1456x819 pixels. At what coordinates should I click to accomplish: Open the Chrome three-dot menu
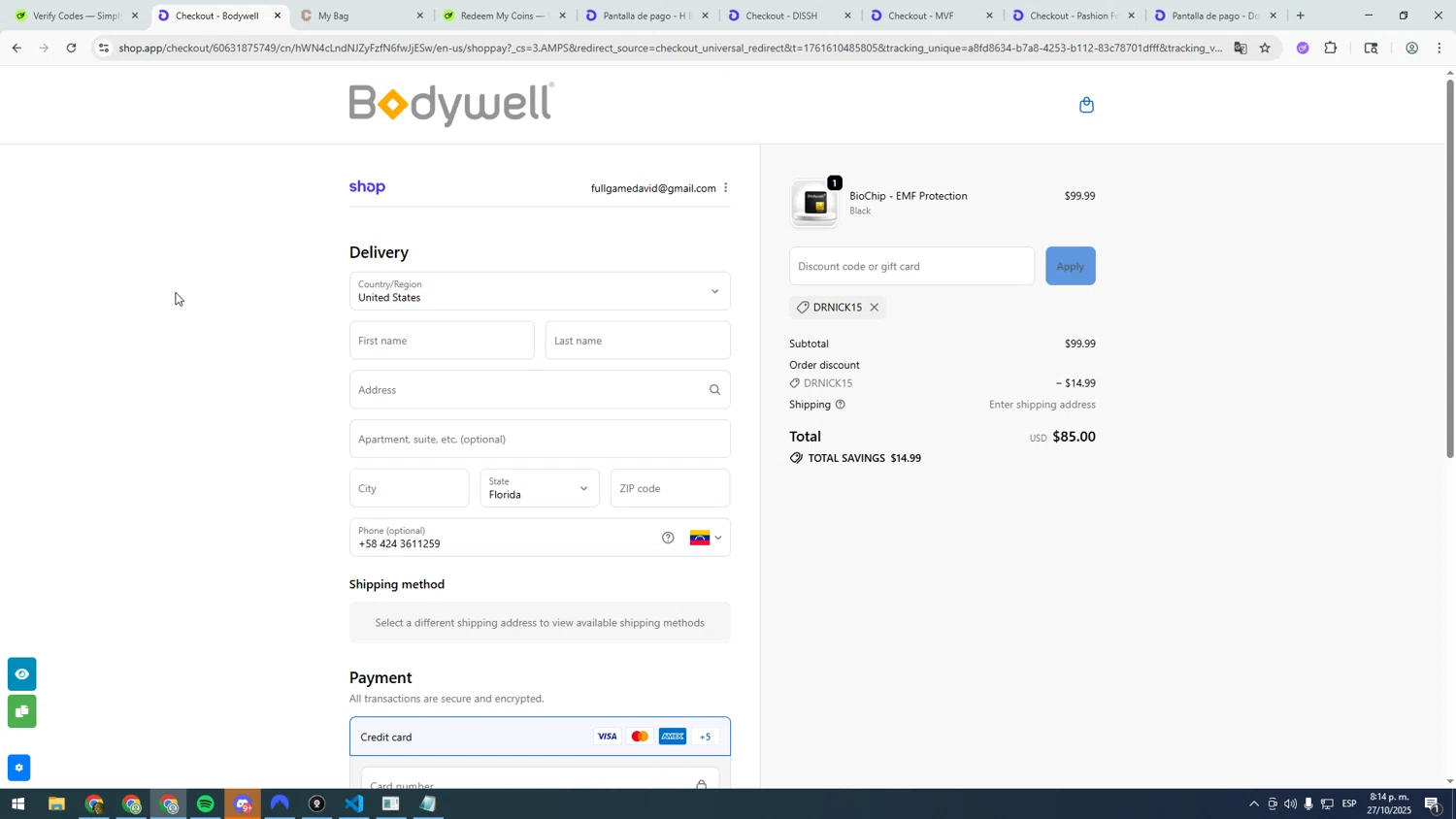coord(1439,48)
